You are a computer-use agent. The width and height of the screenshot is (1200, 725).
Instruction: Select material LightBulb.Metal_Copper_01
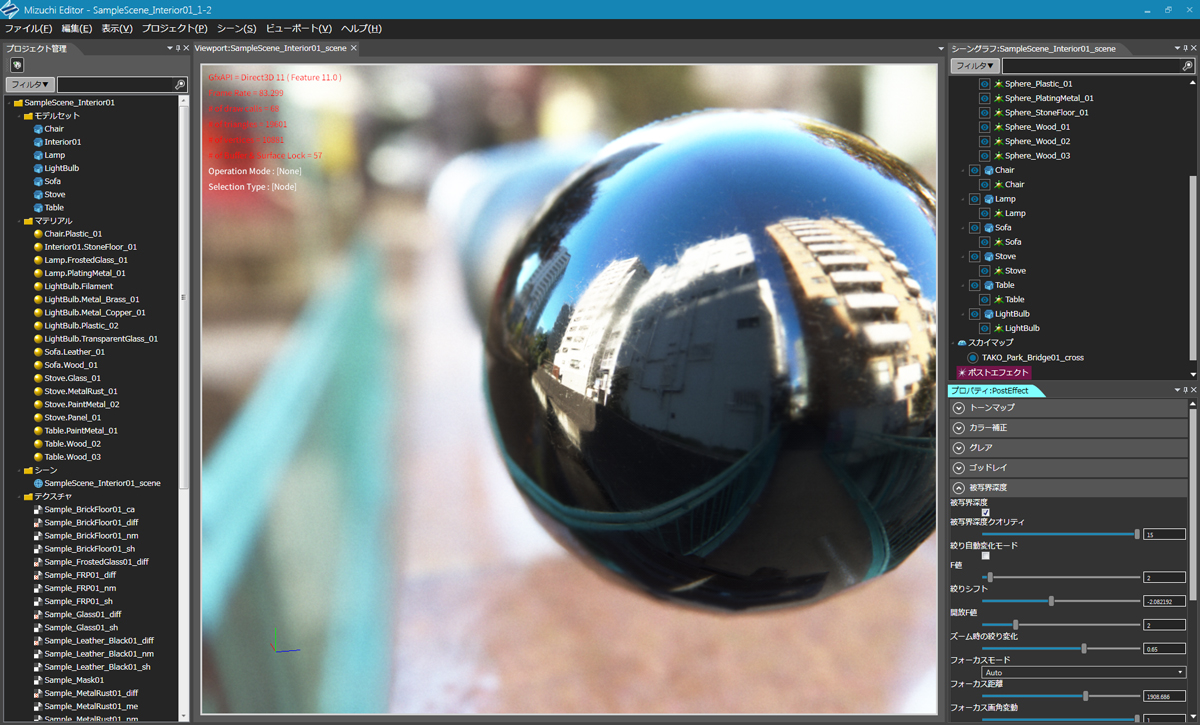(94, 312)
